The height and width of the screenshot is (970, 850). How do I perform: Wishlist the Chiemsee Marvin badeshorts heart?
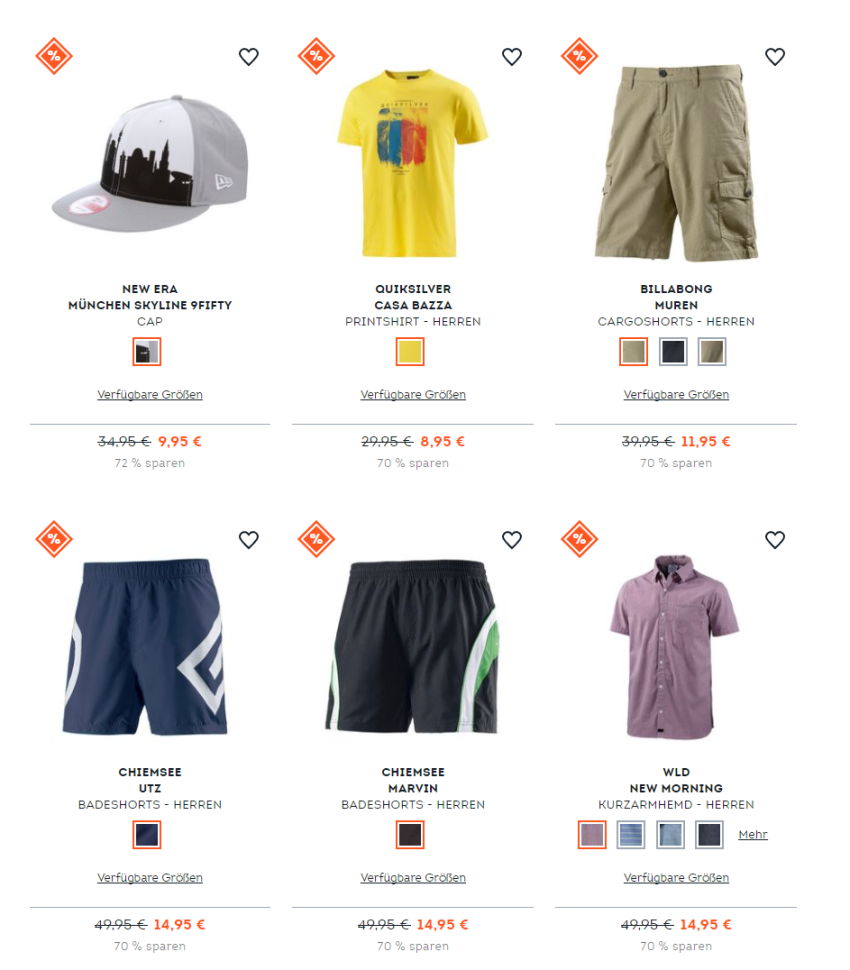coord(512,540)
